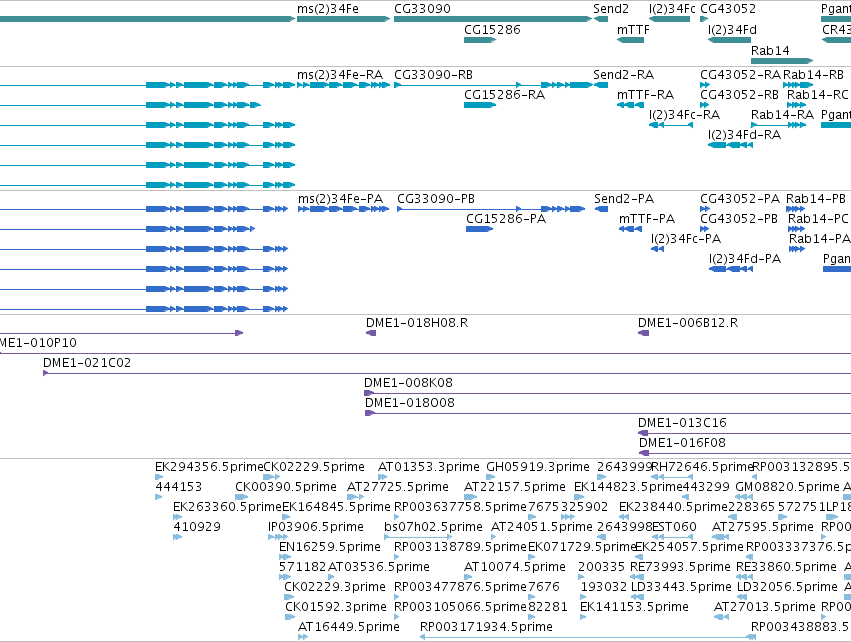
Task: Click the l(2)34Fd-PA protein label
Action: [745, 259]
